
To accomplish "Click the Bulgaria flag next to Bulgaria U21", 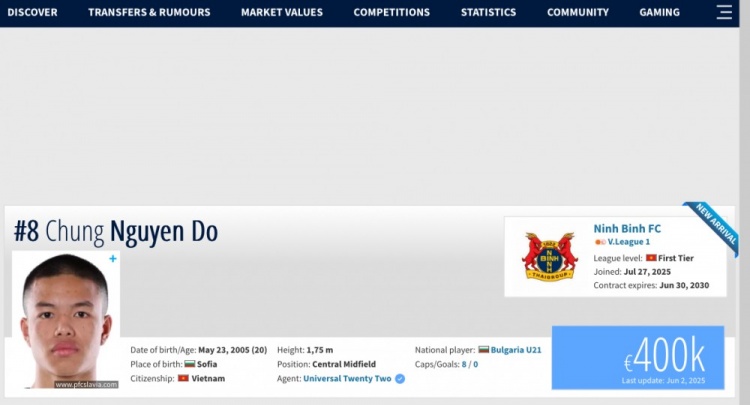I will point(484,350).
